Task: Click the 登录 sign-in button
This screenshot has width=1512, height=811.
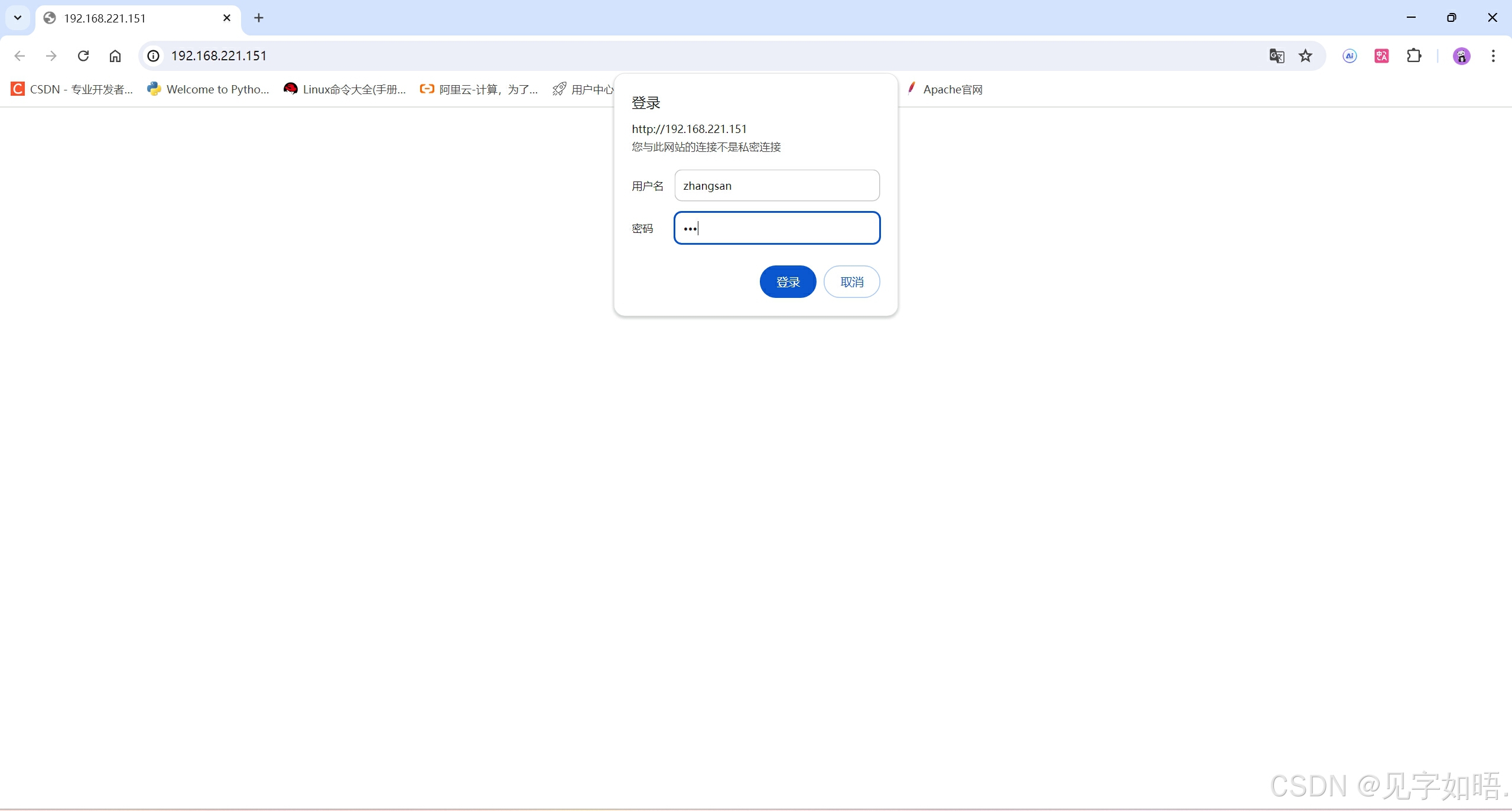Action: click(788, 282)
